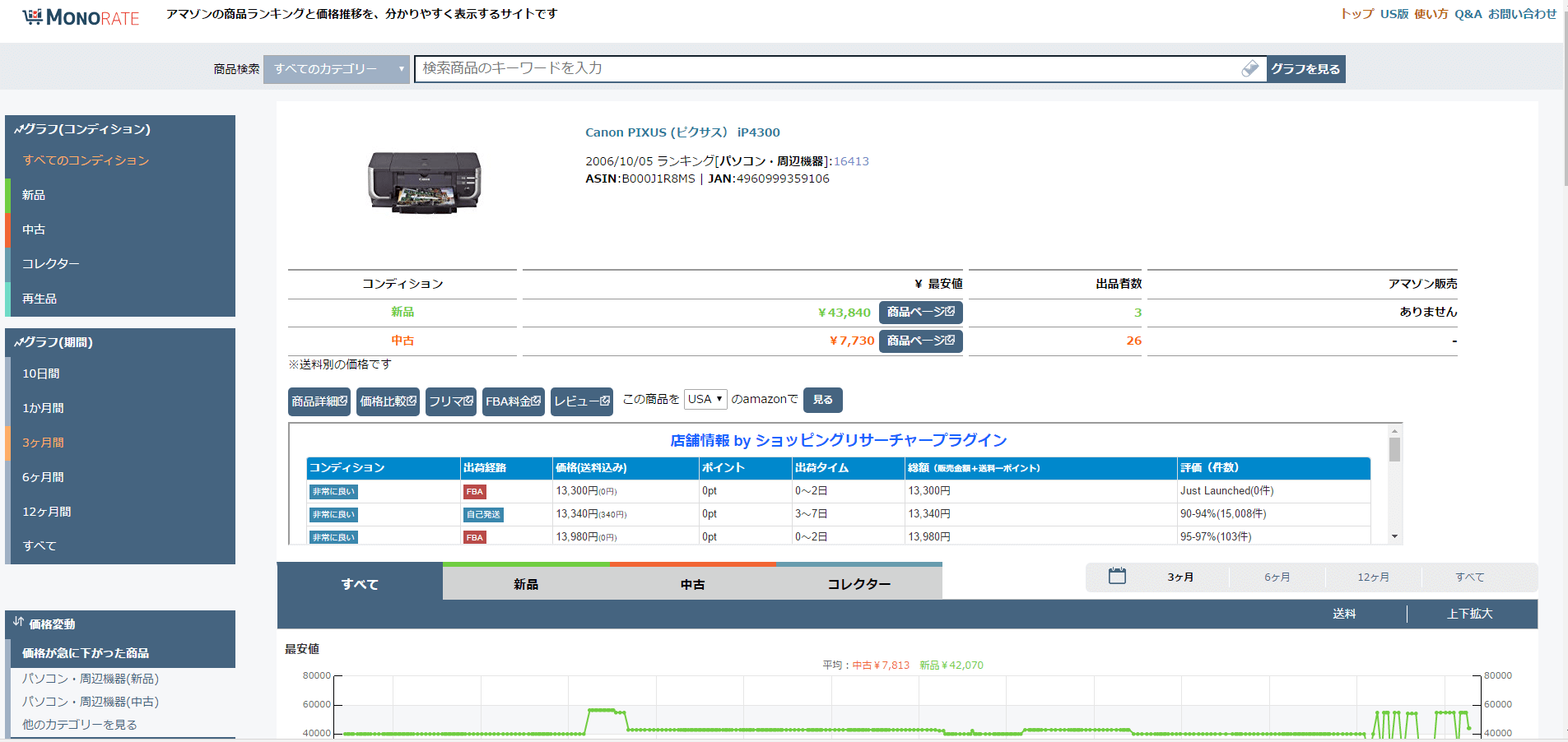
Task: Toggle 上下拡大 option on graph bar
Action: [x=1470, y=614]
